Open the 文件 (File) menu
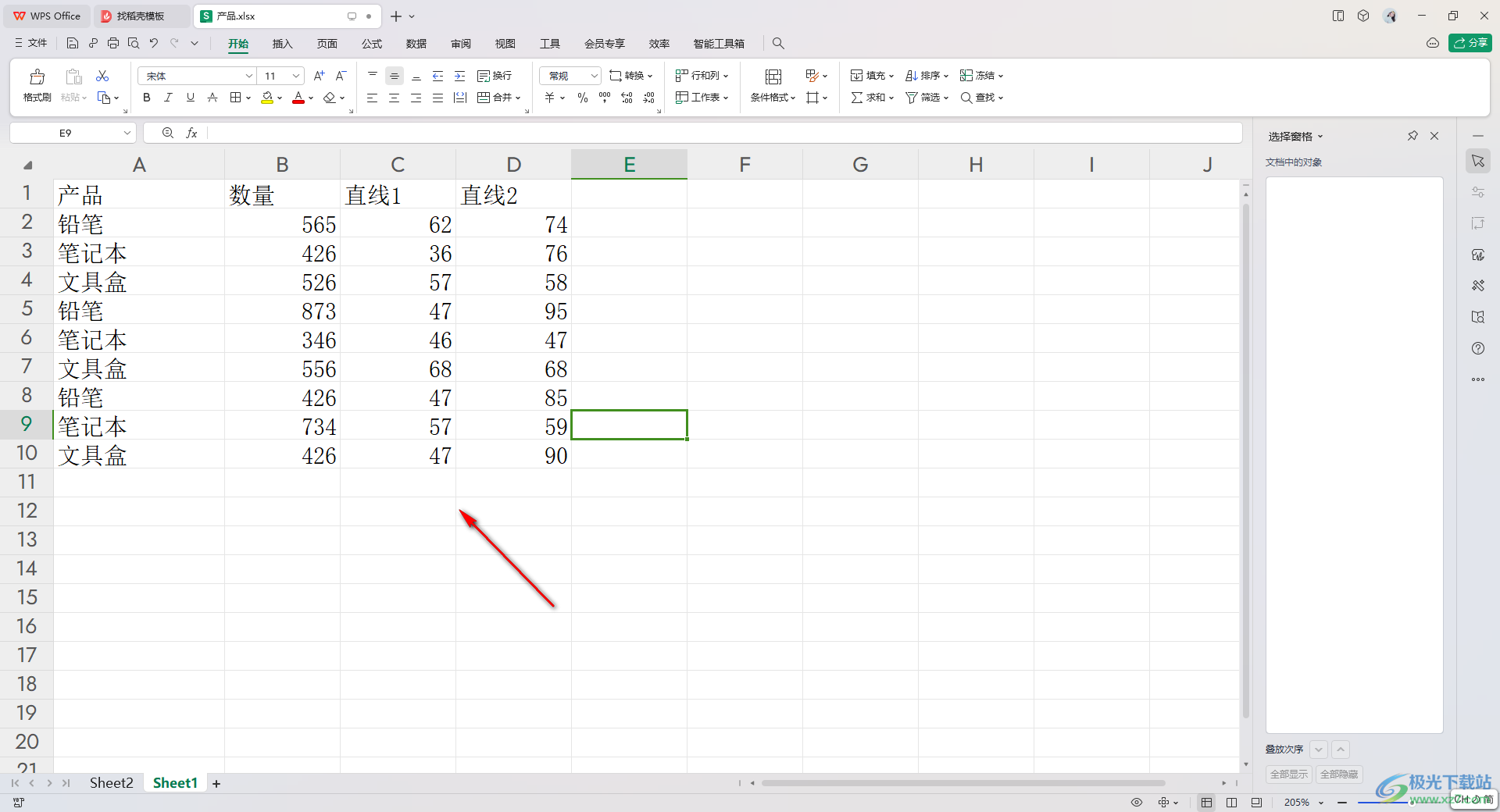1500x812 pixels. point(31,43)
